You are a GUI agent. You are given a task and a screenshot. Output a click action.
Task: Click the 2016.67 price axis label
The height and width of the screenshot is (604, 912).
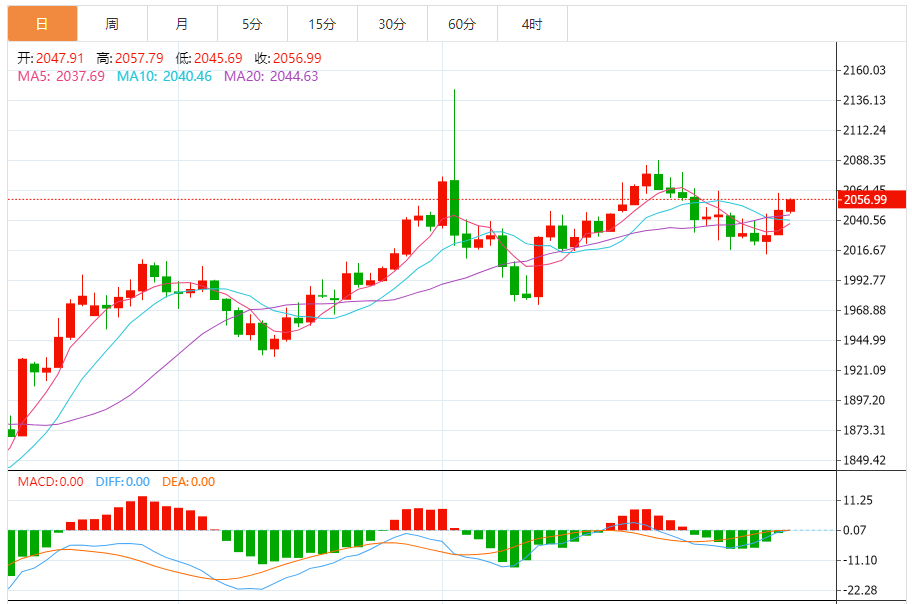click(864, 250)
